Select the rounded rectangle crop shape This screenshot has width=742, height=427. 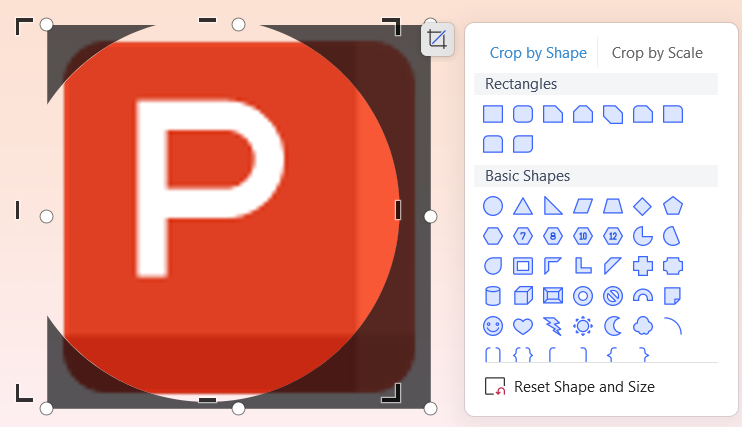(523, 114)
